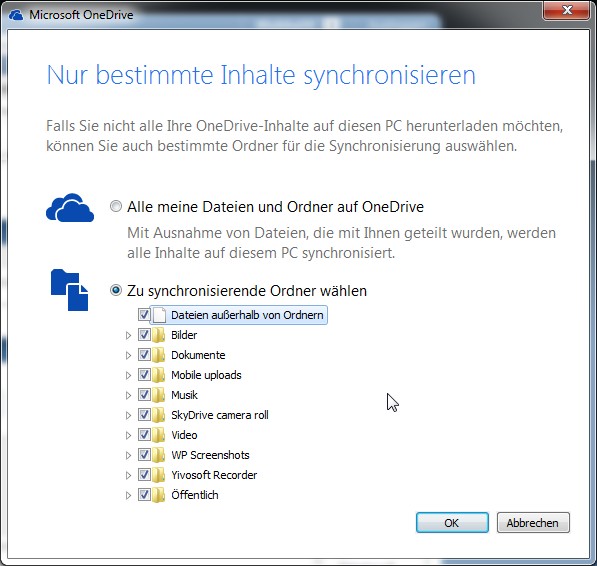The image size is (597, 566).
Task: Click the WP Screenshots folder icon
Action: [x=159, y=455]
